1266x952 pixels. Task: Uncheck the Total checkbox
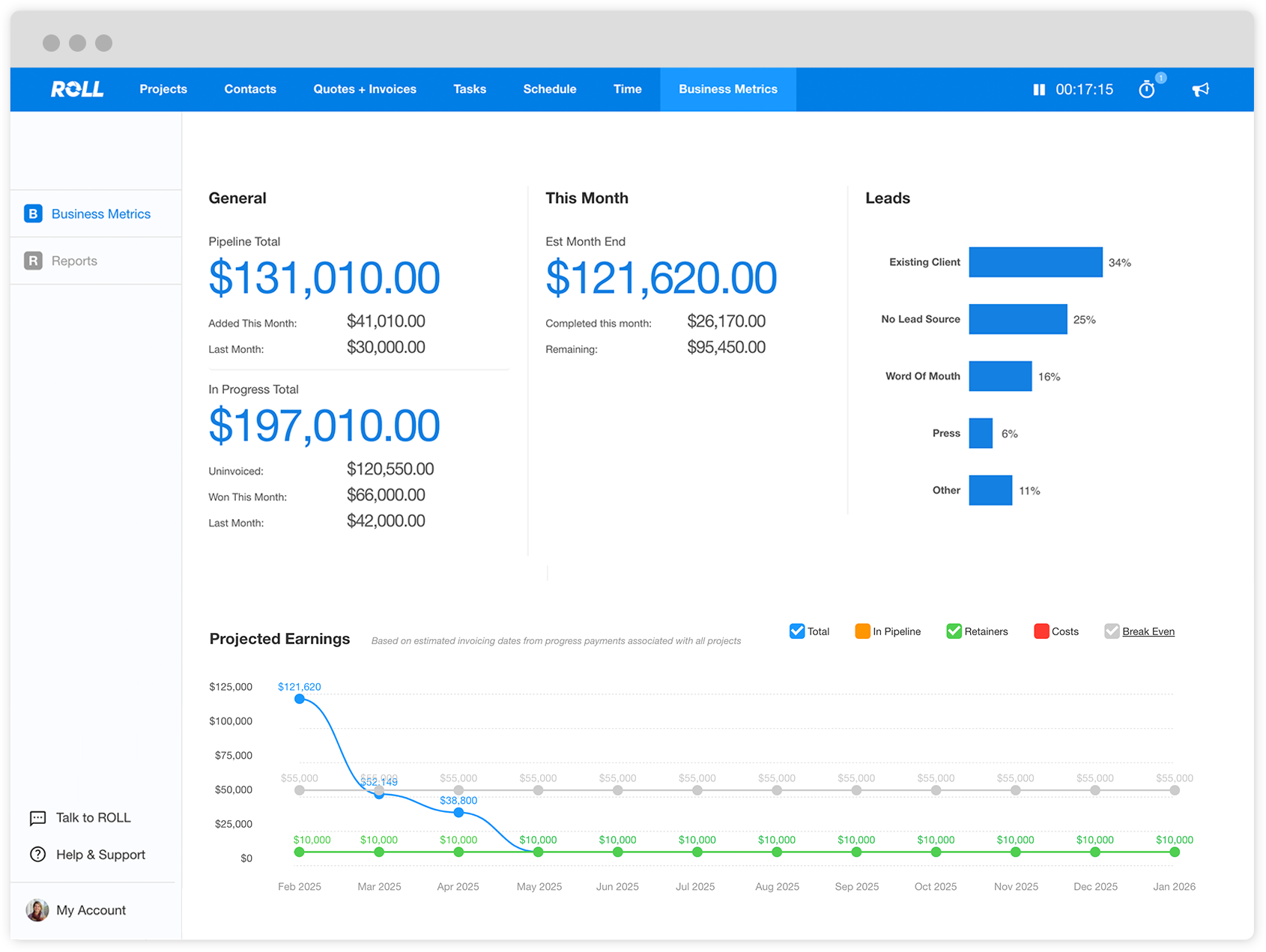(x=797, y=631)
